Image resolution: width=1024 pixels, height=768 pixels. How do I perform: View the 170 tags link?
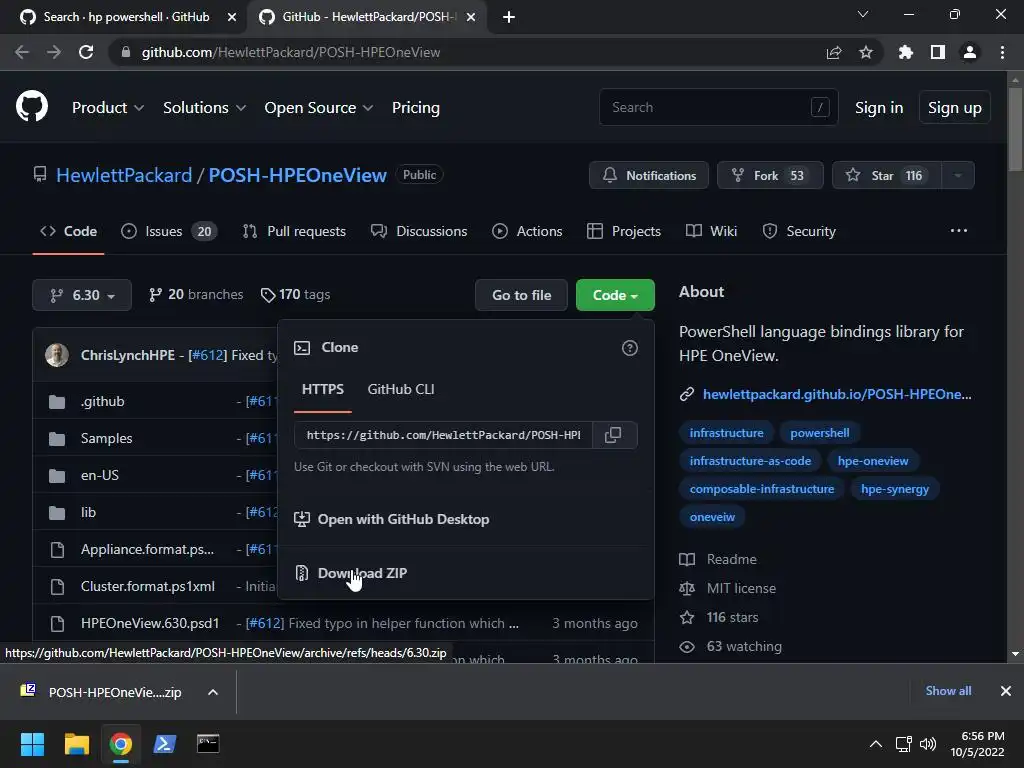click(x=295, y=295)
